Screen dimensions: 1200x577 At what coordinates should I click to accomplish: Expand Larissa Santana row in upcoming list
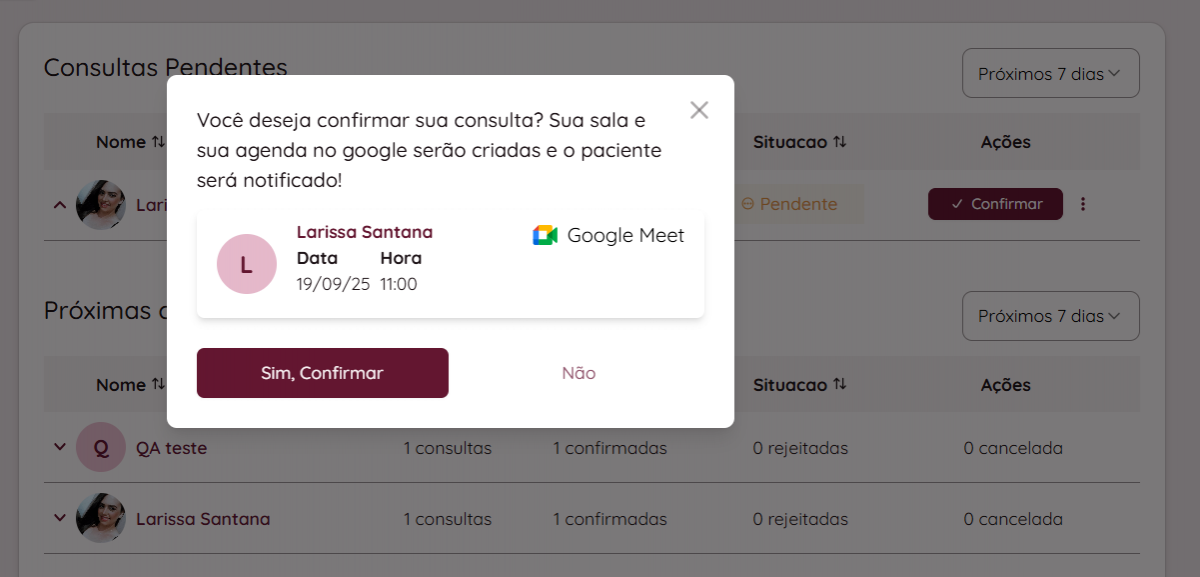[x=60, y=518]
